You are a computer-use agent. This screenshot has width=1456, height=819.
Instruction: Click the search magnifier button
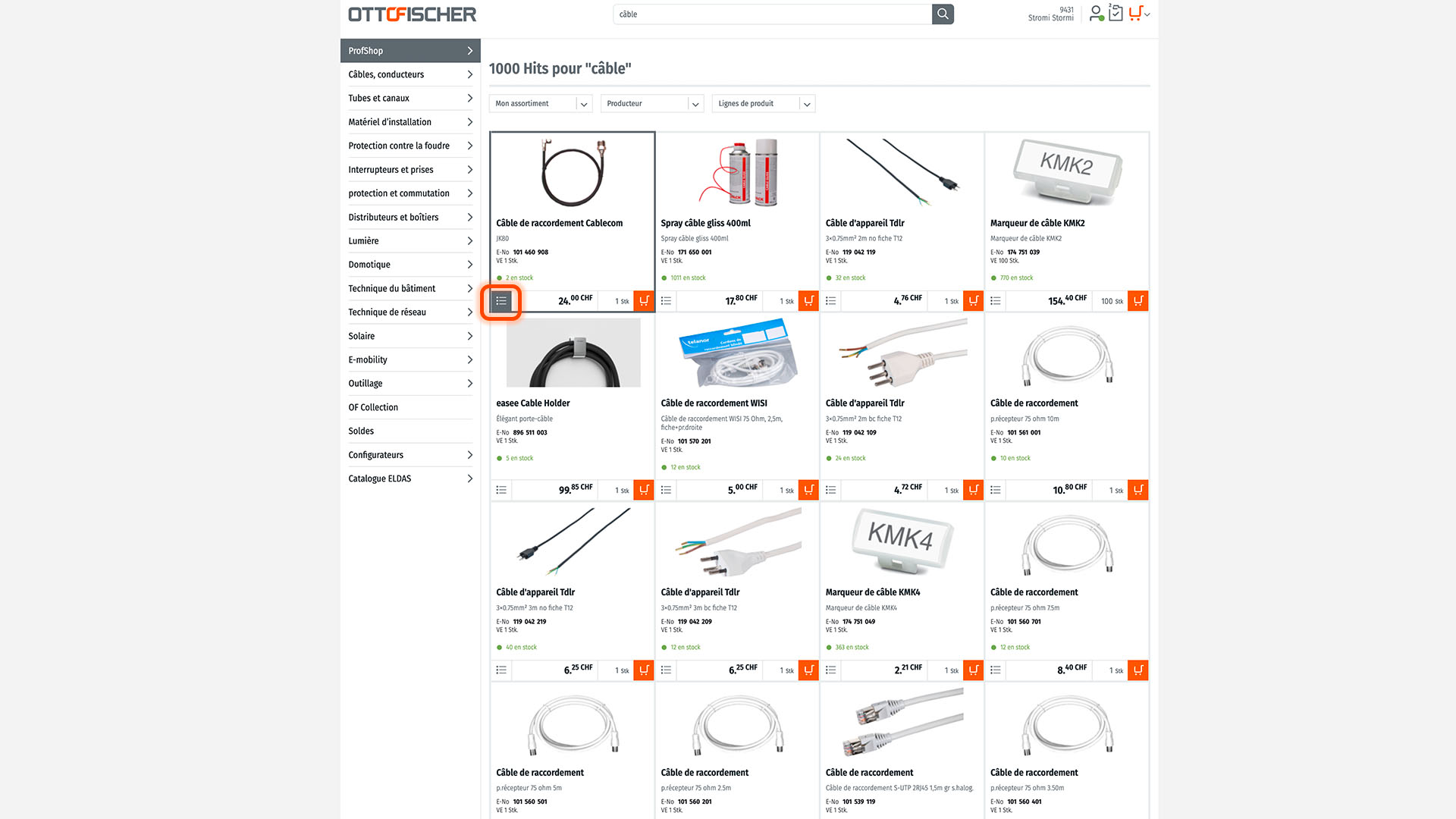click(x=943, y=14)
